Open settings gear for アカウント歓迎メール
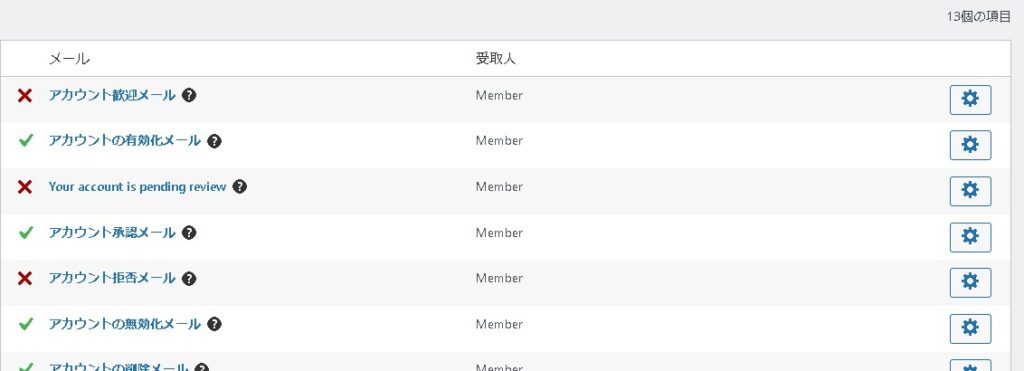The image size is (1024, 371). [970, 99]
